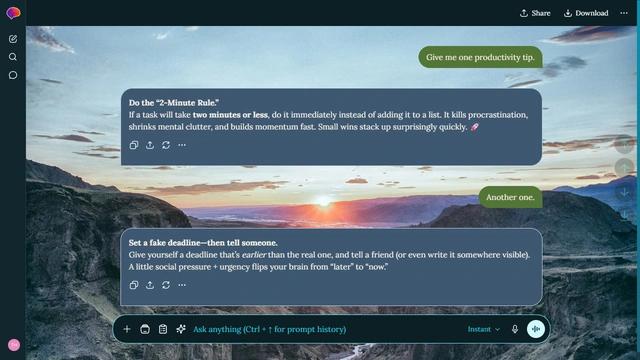
Task: Open the chat bubble icon in sidebar
Action: [13, 75]
